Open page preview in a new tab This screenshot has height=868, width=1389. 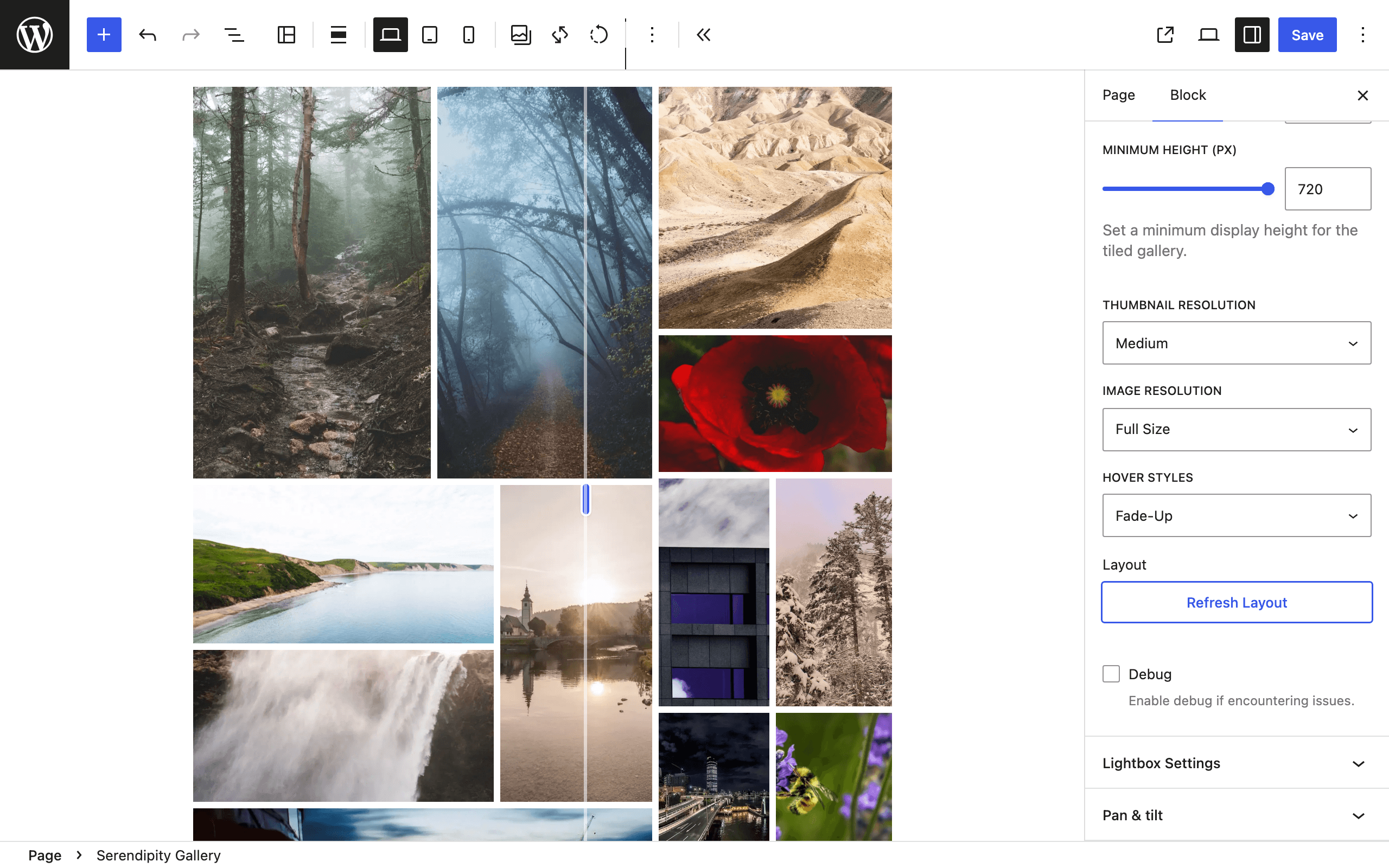[x=1165, y=34]
